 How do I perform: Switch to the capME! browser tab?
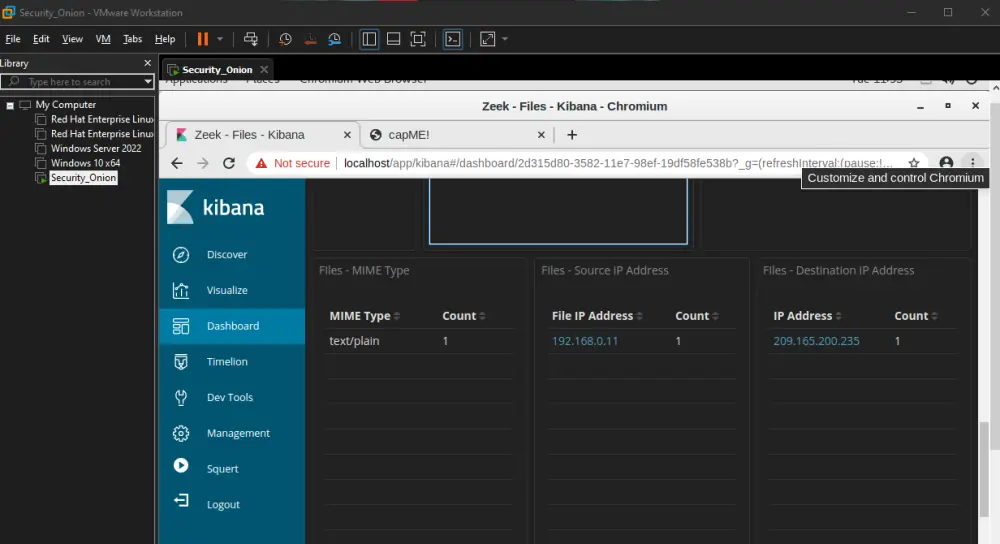(x=409, y=135)
